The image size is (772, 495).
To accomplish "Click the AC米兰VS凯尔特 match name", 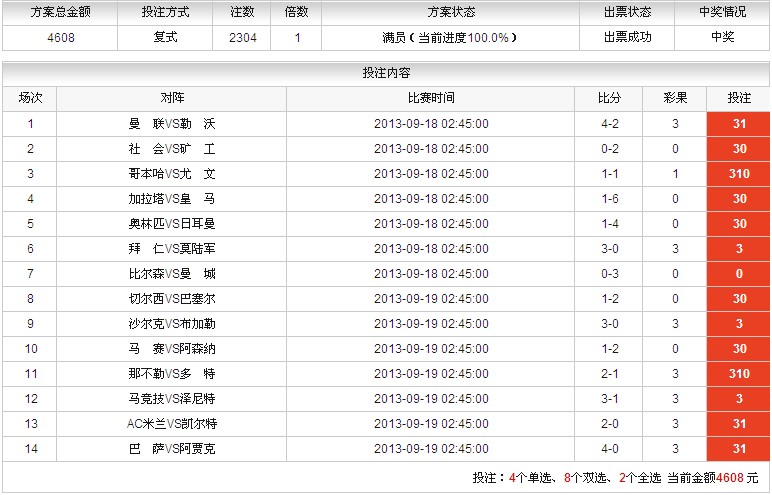I will point(171,424).
